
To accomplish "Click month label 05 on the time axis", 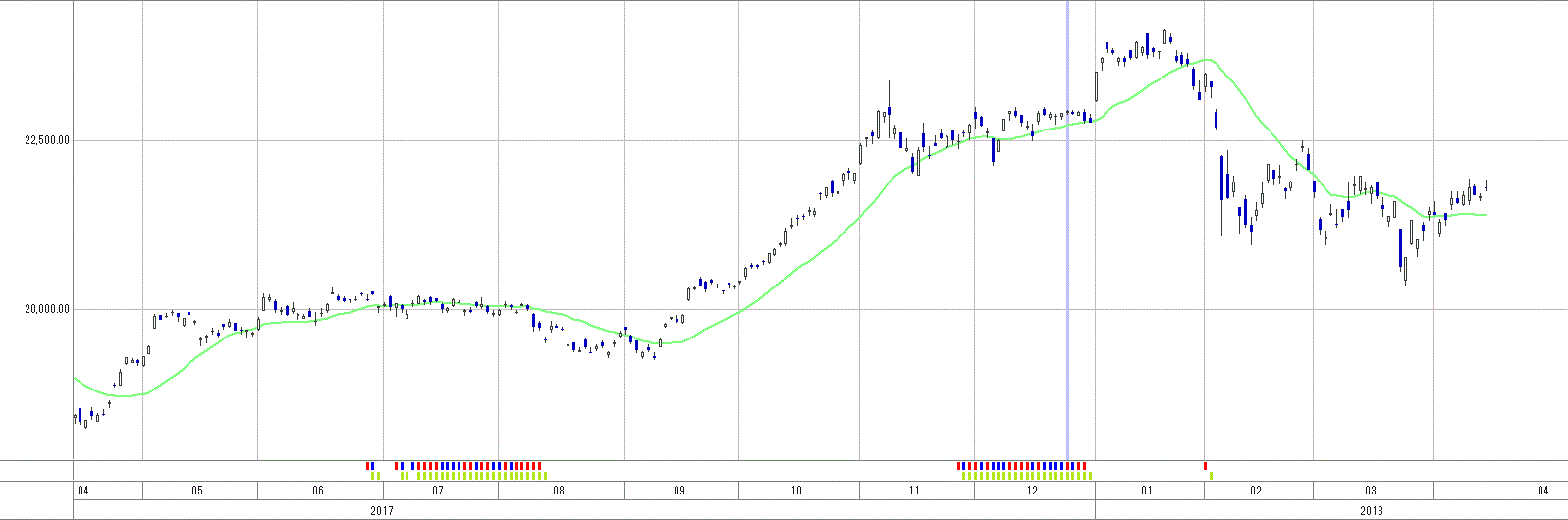I will 197,491.
